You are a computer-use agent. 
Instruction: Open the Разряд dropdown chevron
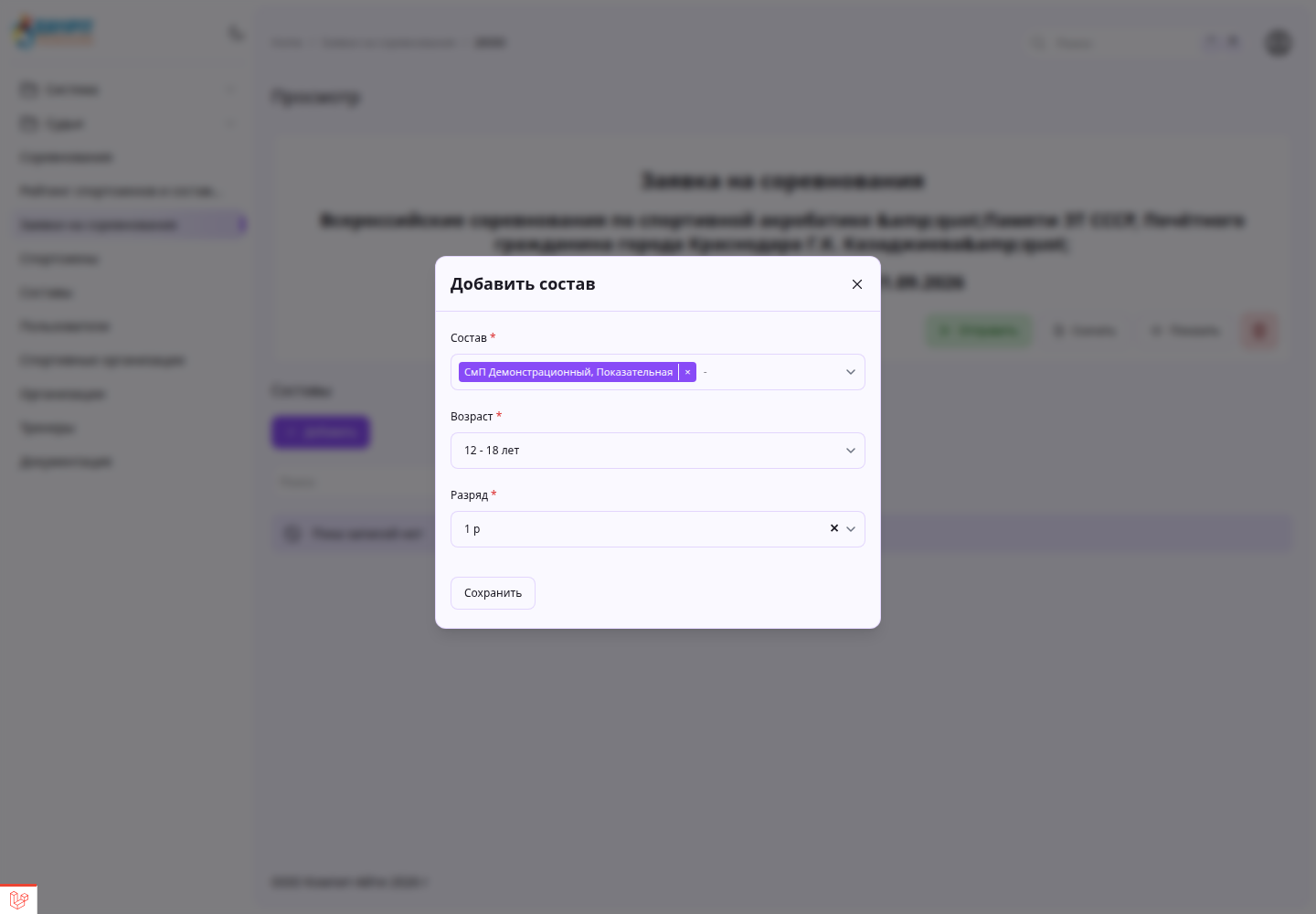[x=851, y=529]
